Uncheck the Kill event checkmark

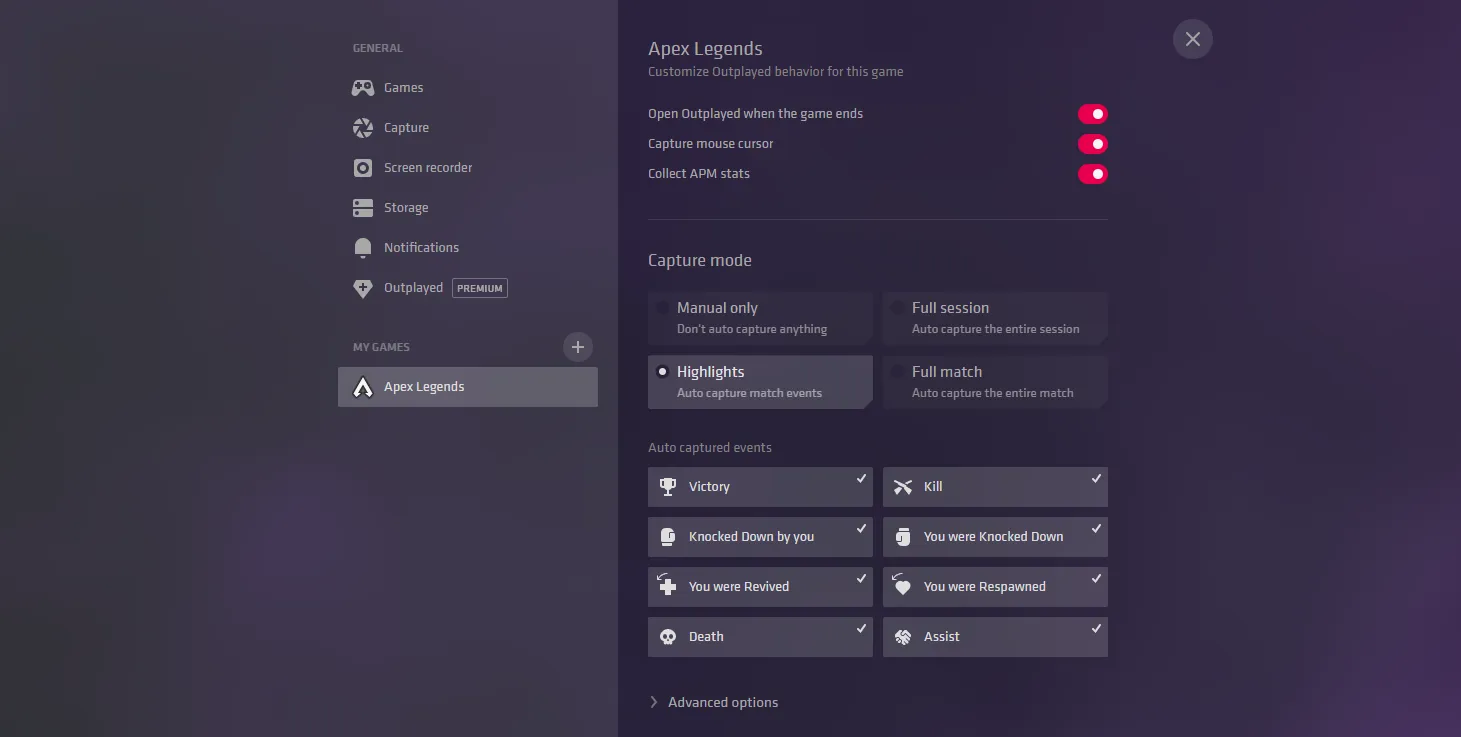1096,479
